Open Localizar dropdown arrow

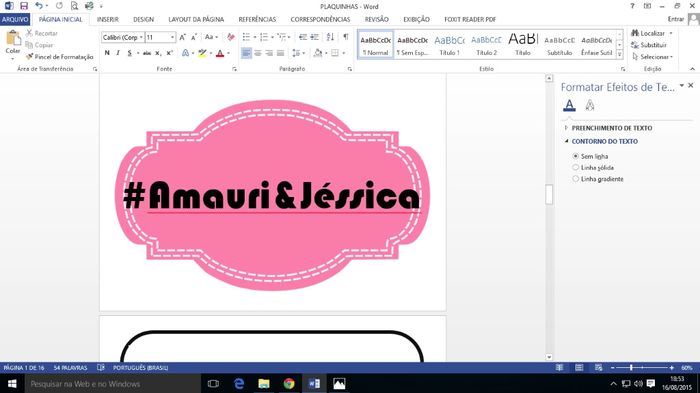(671, 33)
